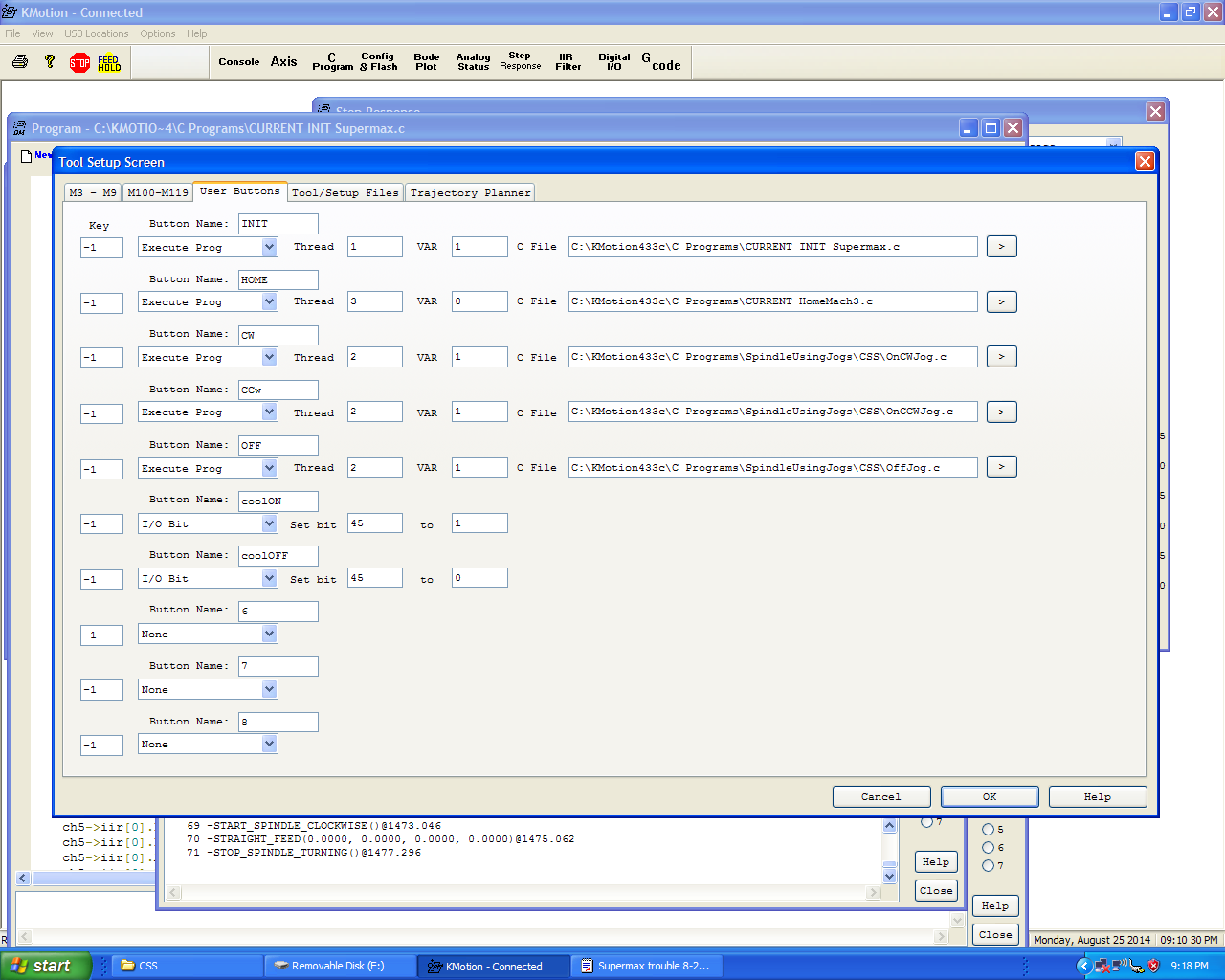The image size is (1225, 980).
Task: Expand the None dropdown for button 6
Action: coord(269,635)
